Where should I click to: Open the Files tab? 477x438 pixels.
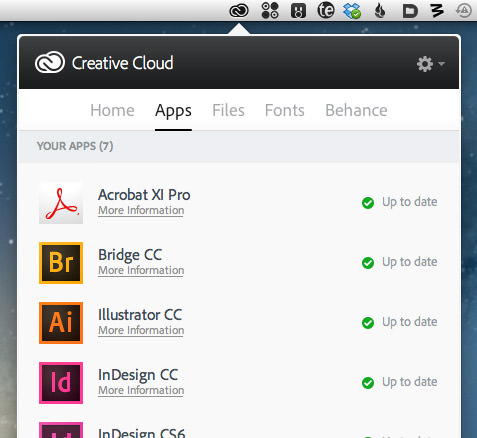(228, 110)
